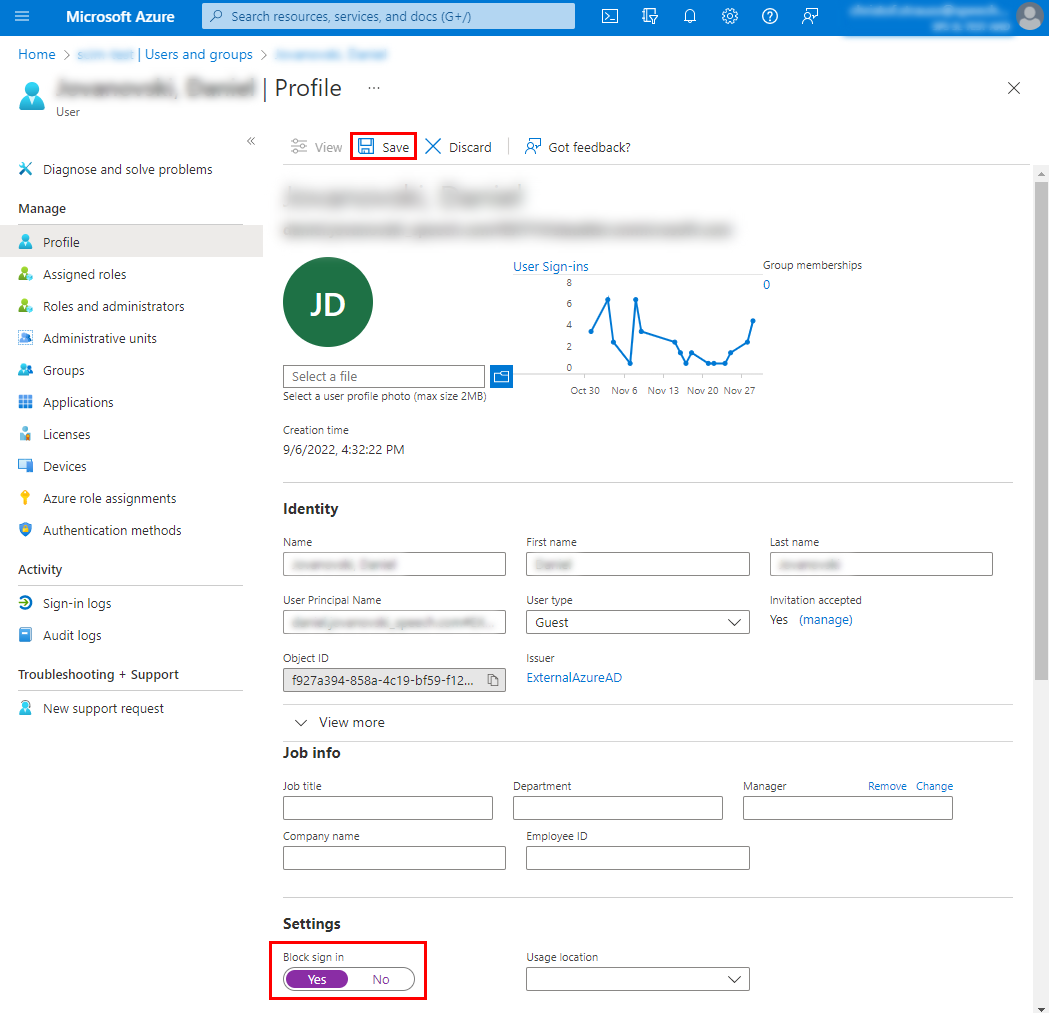Click the account avatar in the header
The height and width of the screenshot is (1013, 1049).
pyautogui.click(x=1029, y=17)
